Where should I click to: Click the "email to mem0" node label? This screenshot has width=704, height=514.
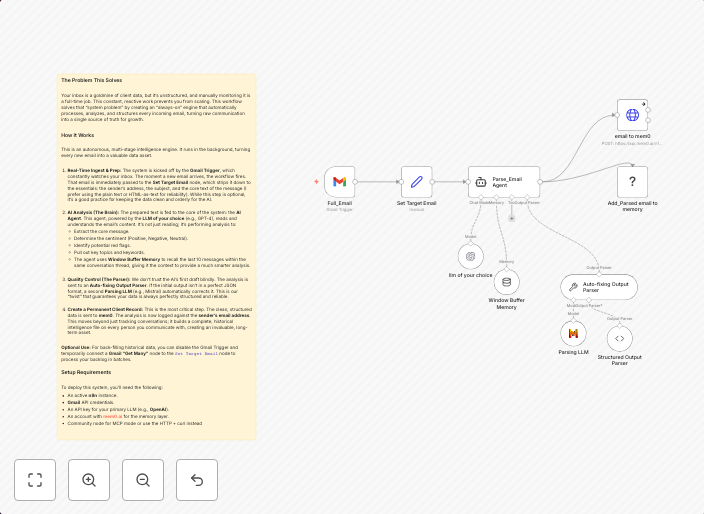click(x=632, y=136)
